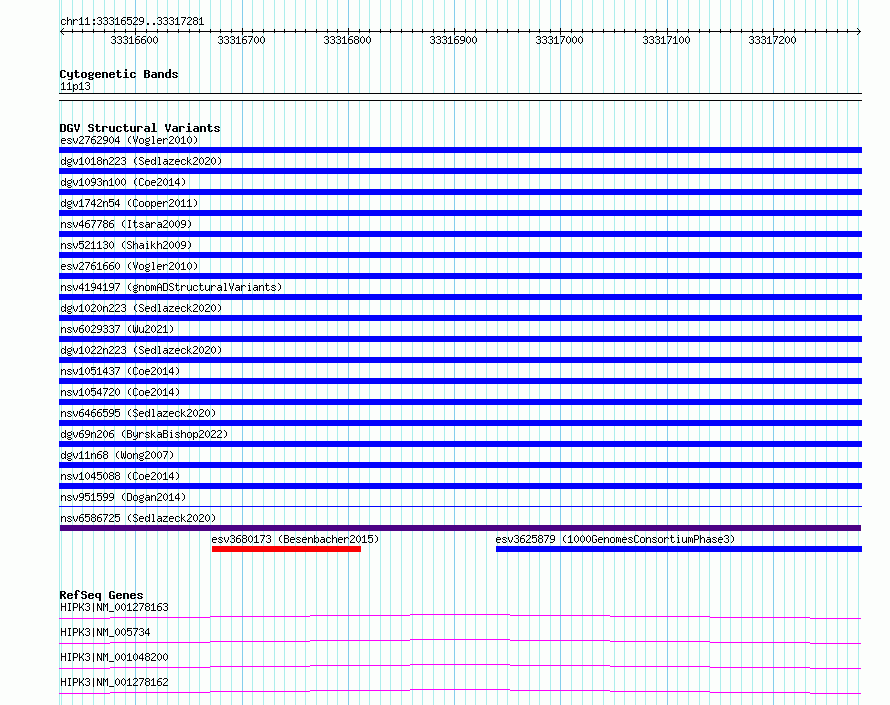Click the blue bar under nsv4194197
890x705 pixels.
coord(460,297)
